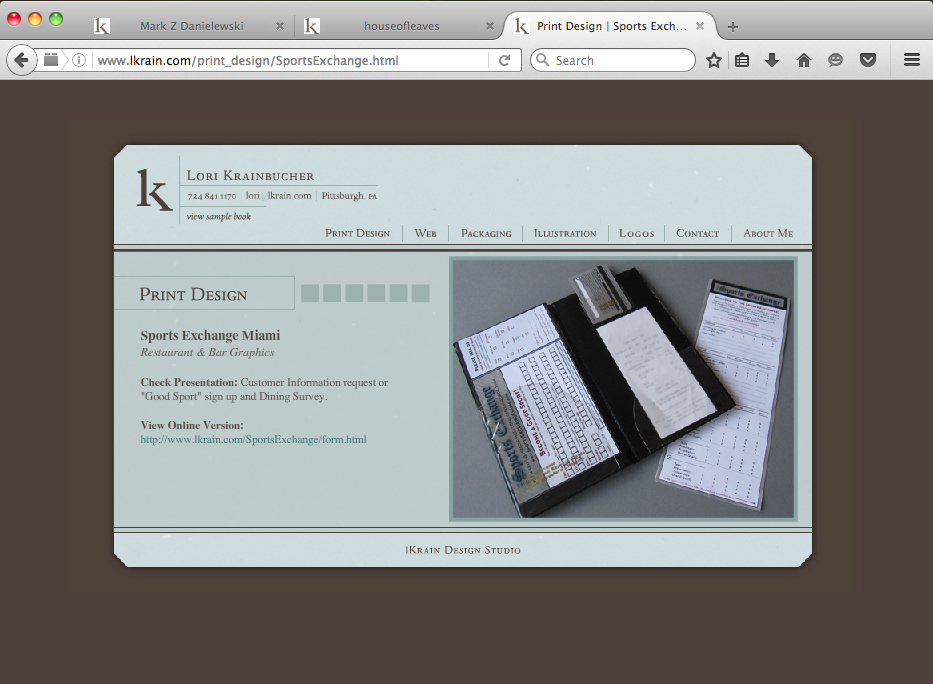Viewport: 933px width, 684px height.
Task: Open the bookmarks list icon
Action: (741, 60)
